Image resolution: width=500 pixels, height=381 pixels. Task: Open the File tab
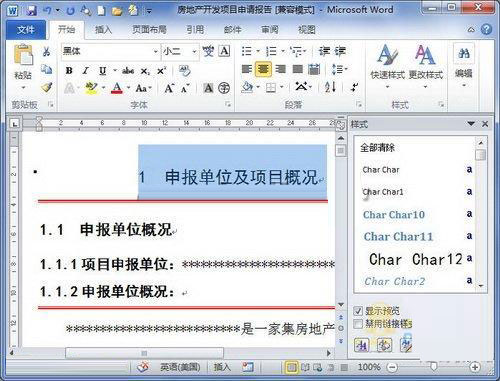26,30
